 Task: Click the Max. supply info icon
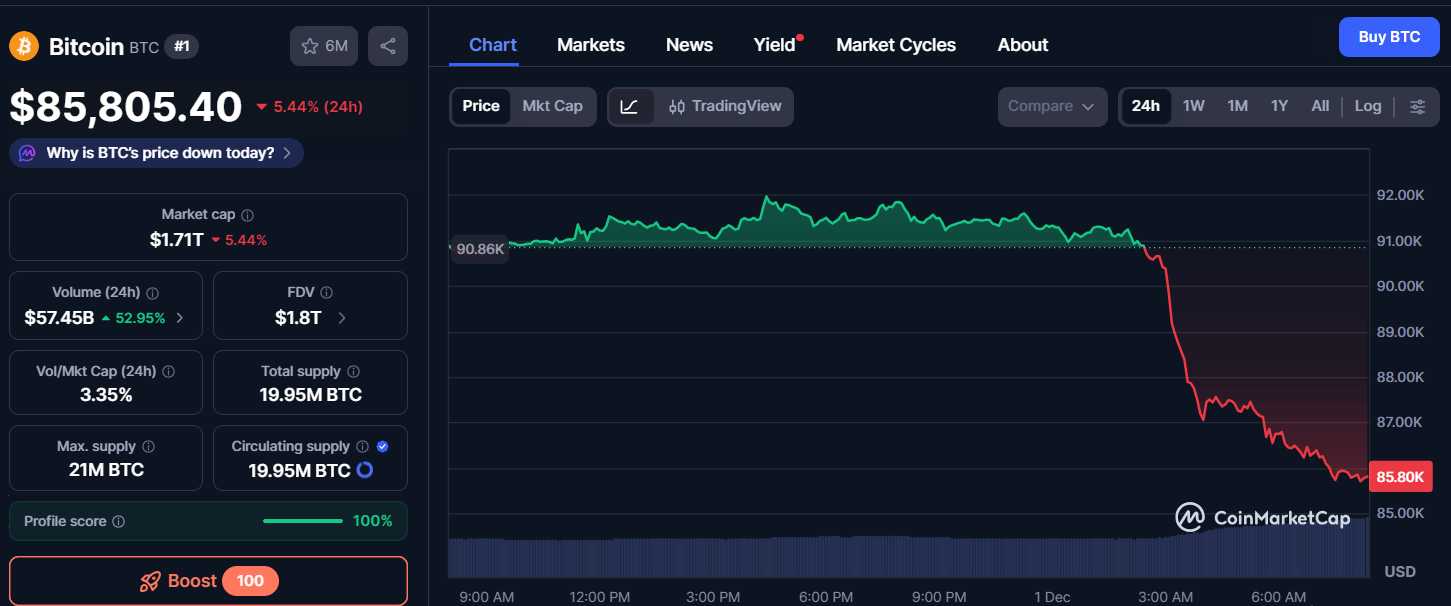tap(148, 447)
